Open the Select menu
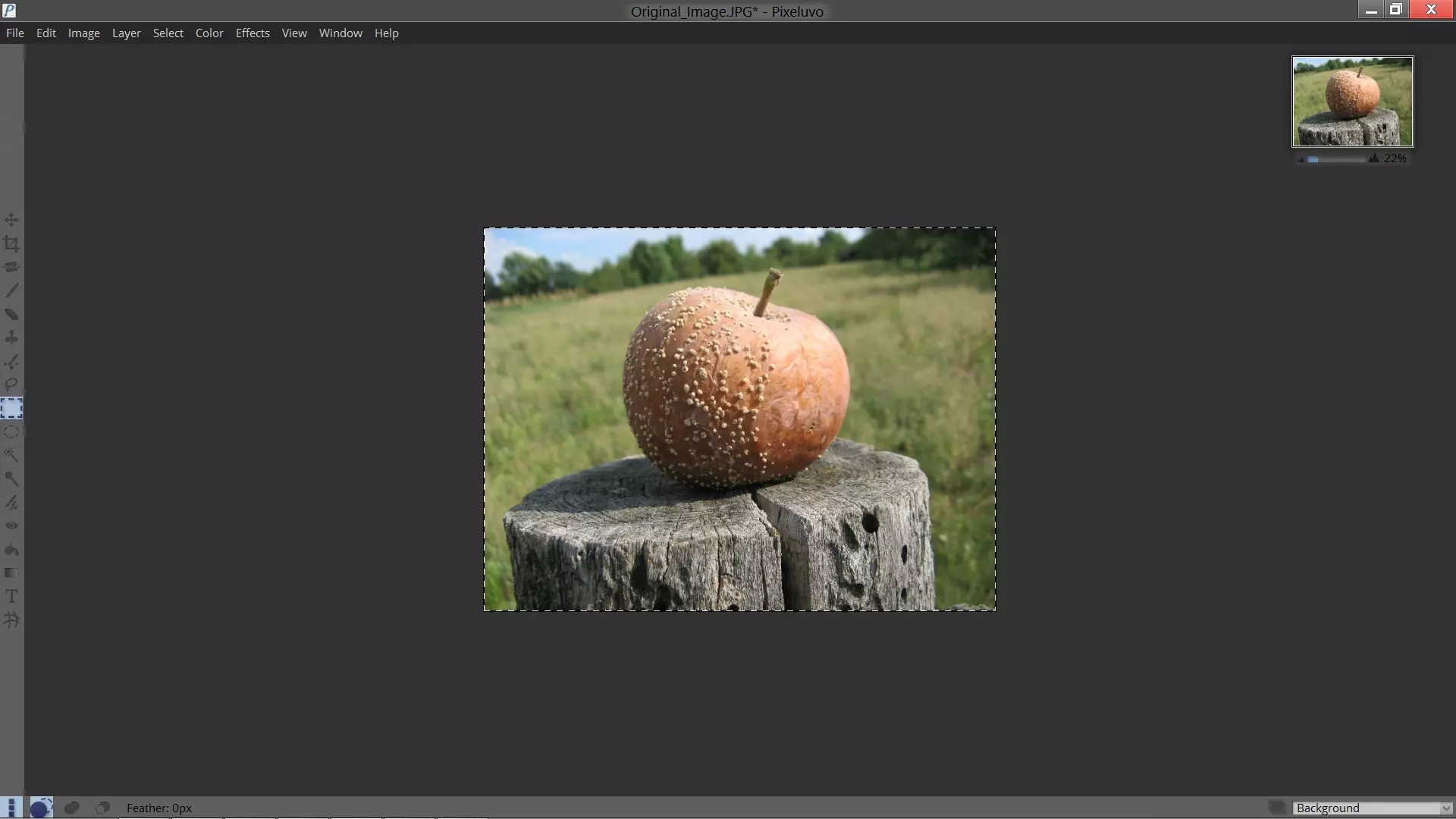 click(x=168, y=33)
